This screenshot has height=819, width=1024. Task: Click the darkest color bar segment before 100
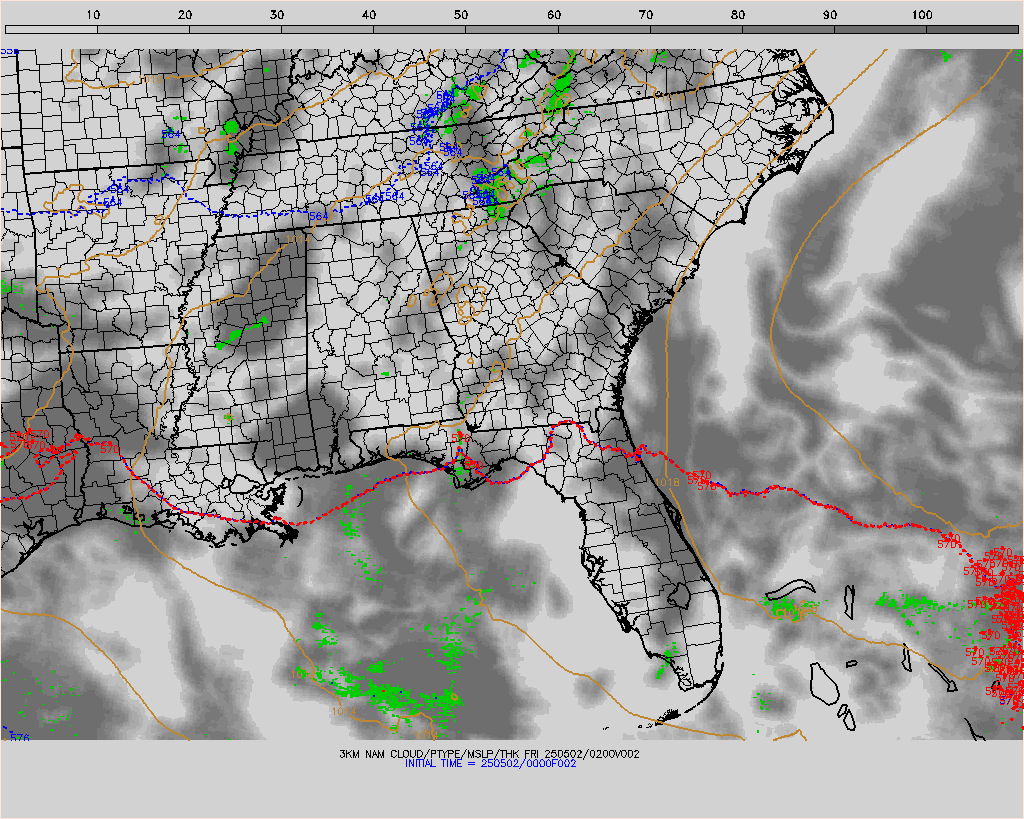click(880, 29)
